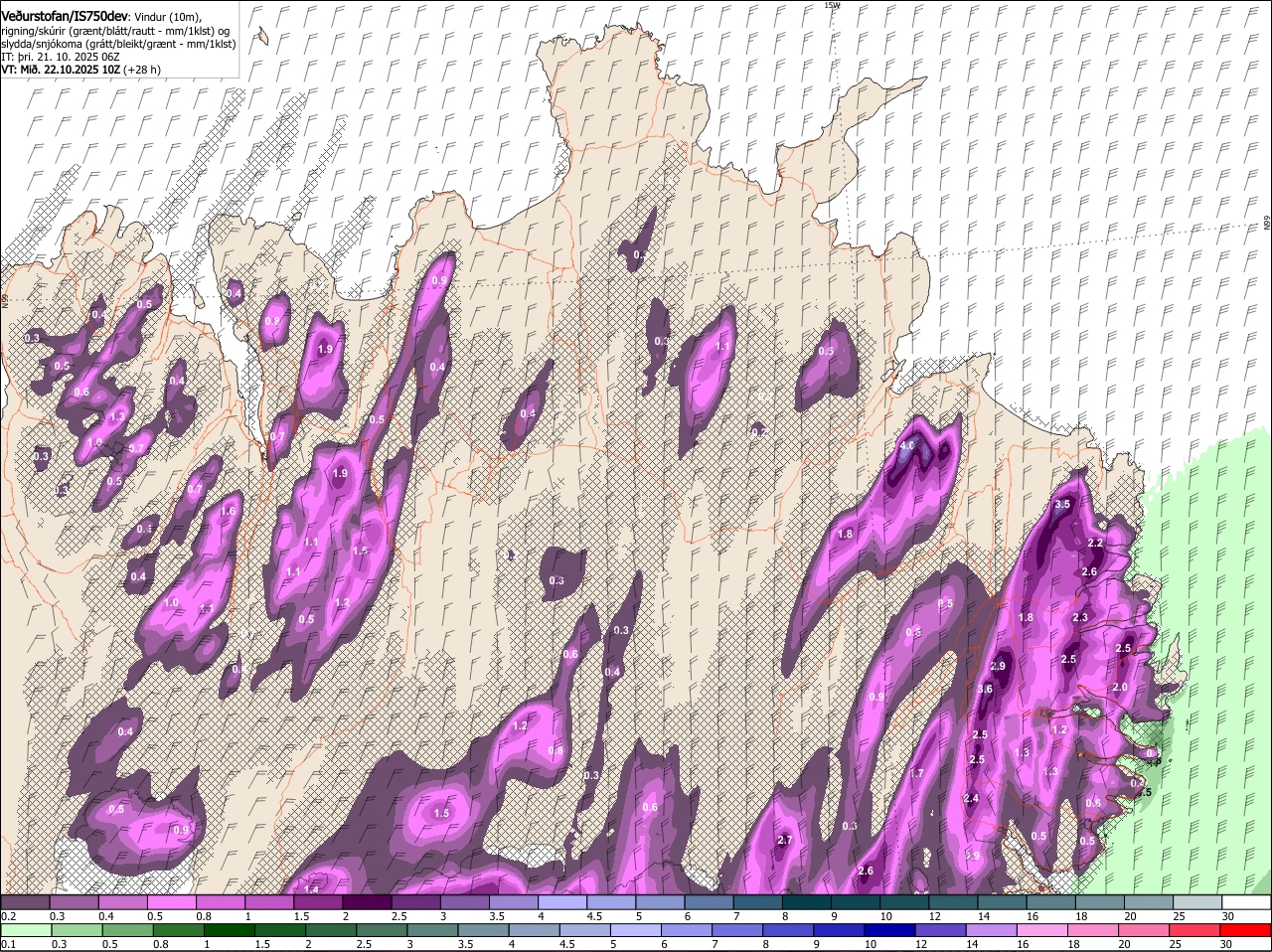Click the '2.9' precipitation value on the map
This screenshot has height=952, width=1272.
click(x=999, y=666)
